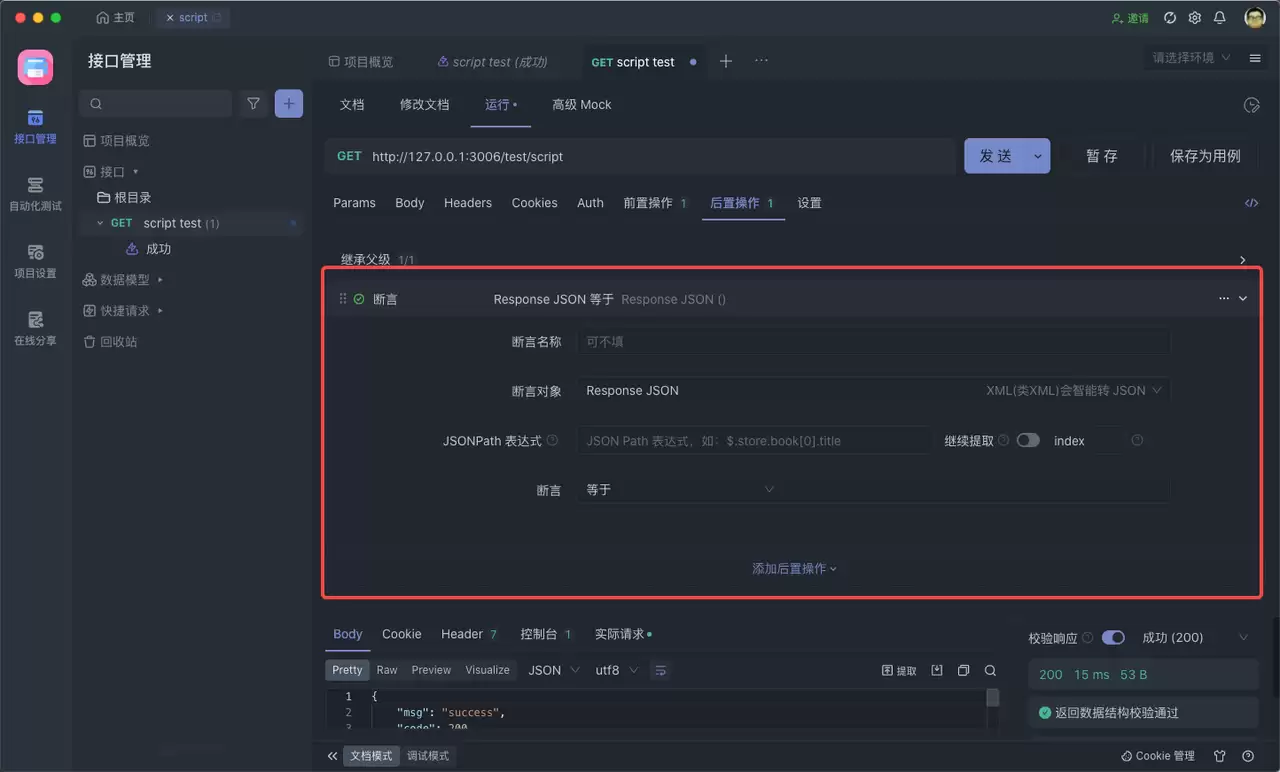The image size is (1280, 772).
Task: Open the 接口管理 sidebar section
Action: click(x=35, y=127)
